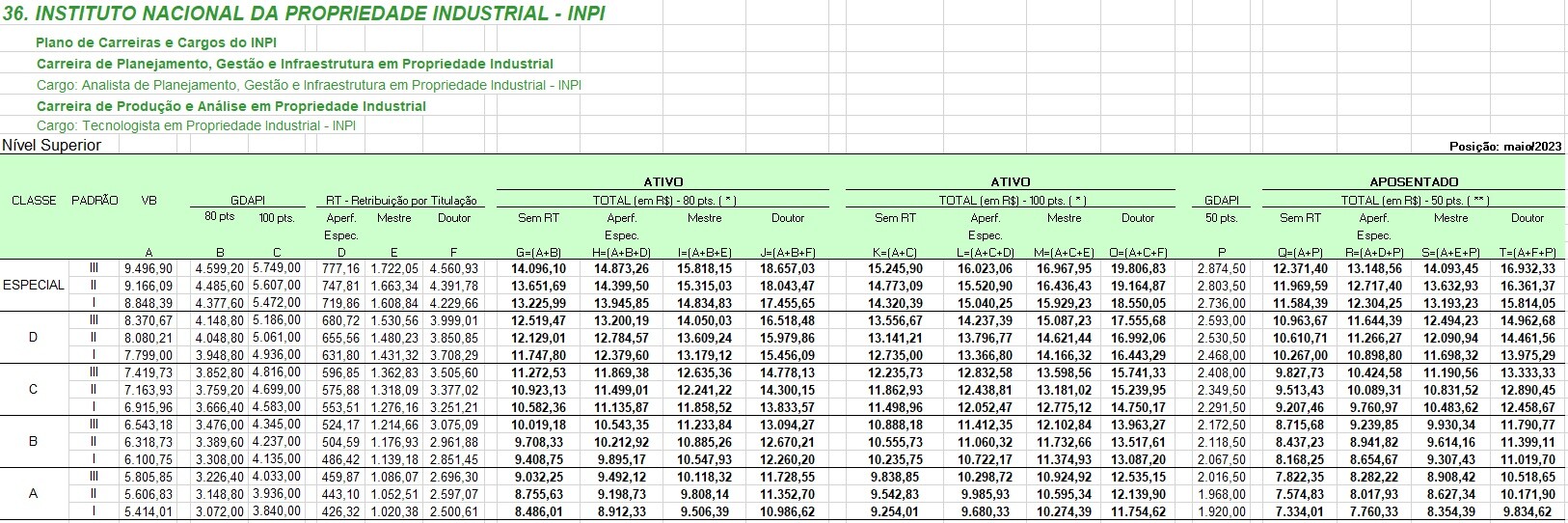Select the cell with value '12.241,22'
The width and height of the screenshot is (1568, 523).
tap(704, 391)
